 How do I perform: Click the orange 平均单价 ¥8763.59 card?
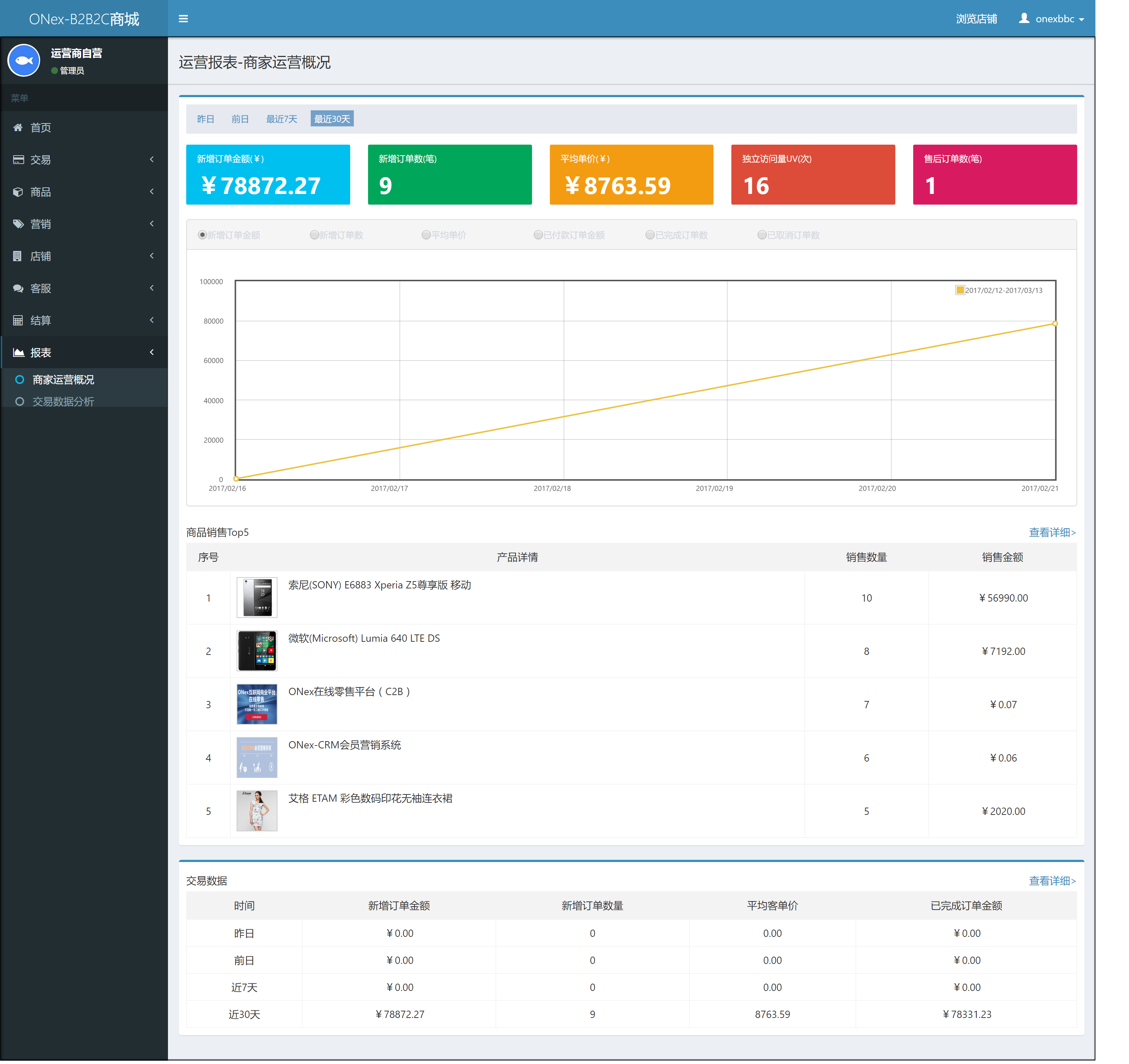click(632, 174)
